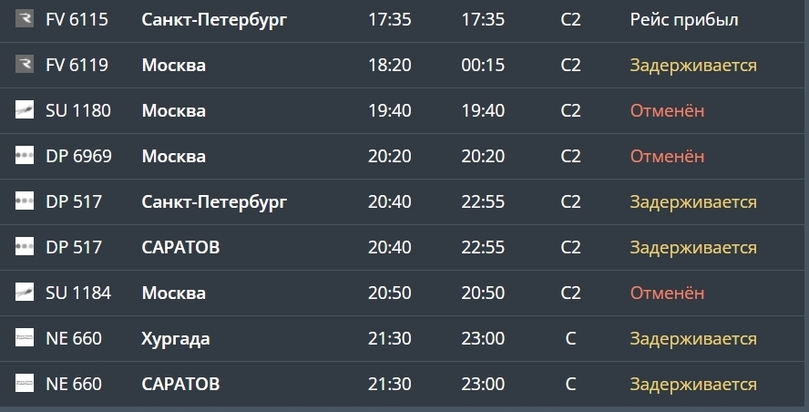The image size is (809, 412).
Task: Click the airline icon for DP 517 САРАТОВ
Action: coord(25,247)
